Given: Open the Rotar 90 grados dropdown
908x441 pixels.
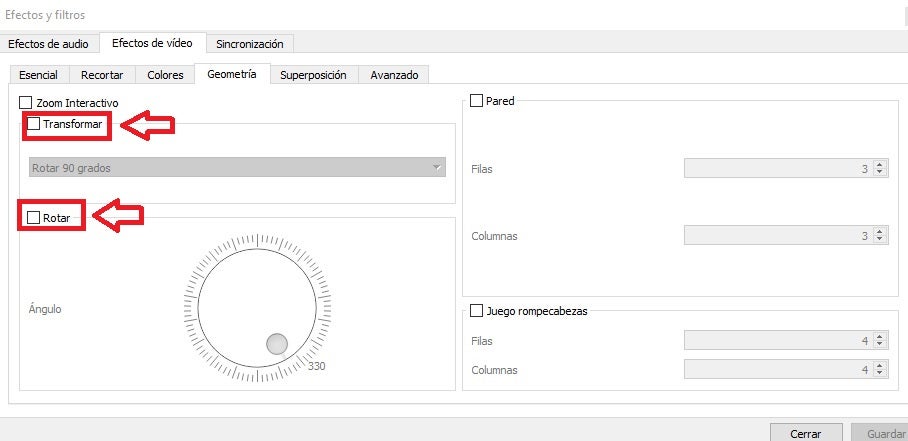Looking at the screenshot, I should click(x=237, y=168).
